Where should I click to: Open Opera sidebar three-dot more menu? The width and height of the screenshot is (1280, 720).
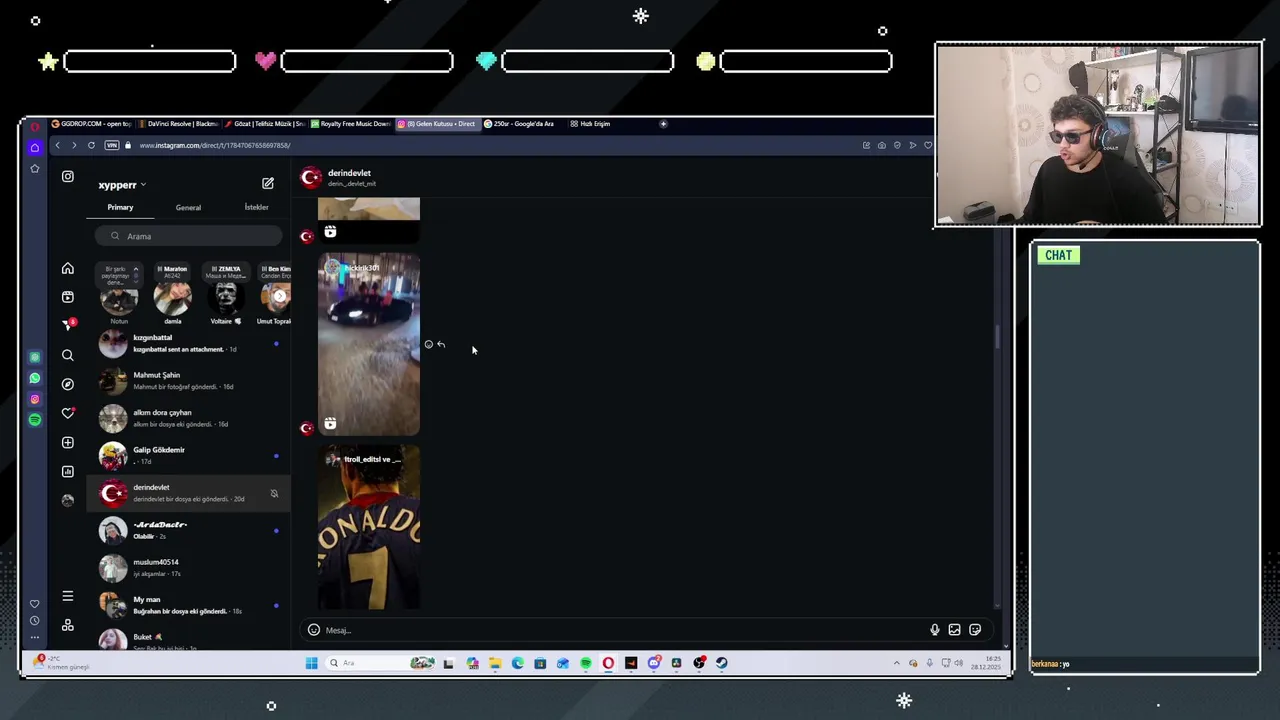click(35, 637)
